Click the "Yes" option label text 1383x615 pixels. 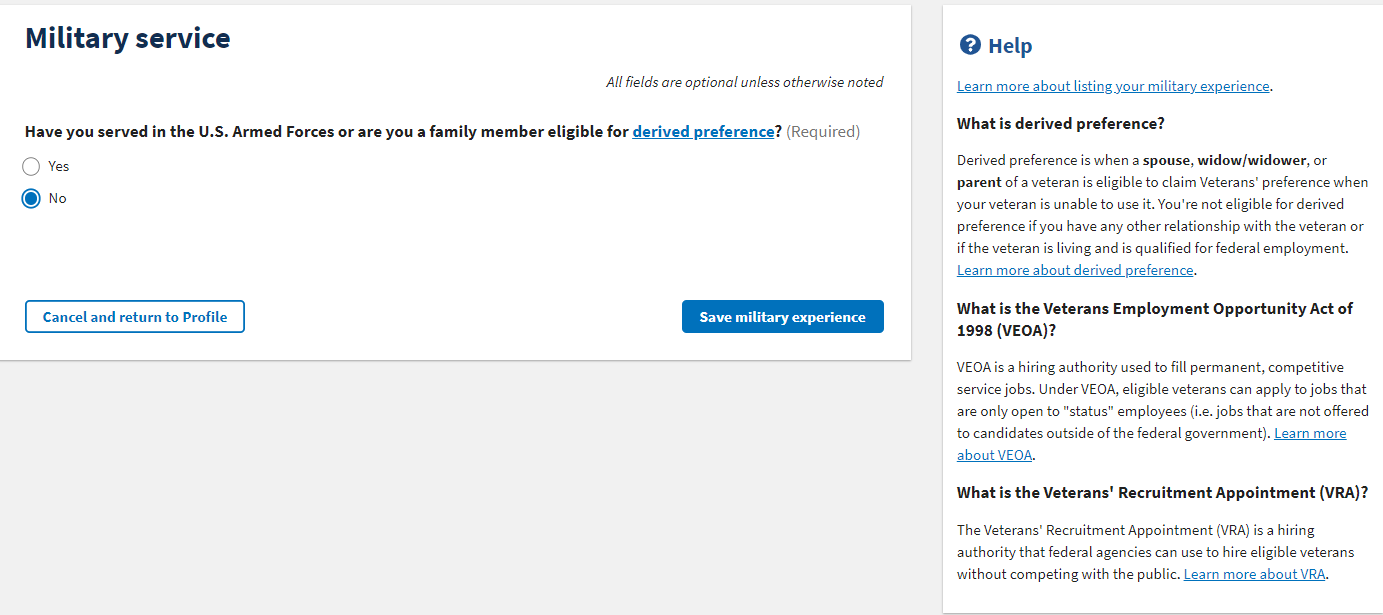[59, 167]
